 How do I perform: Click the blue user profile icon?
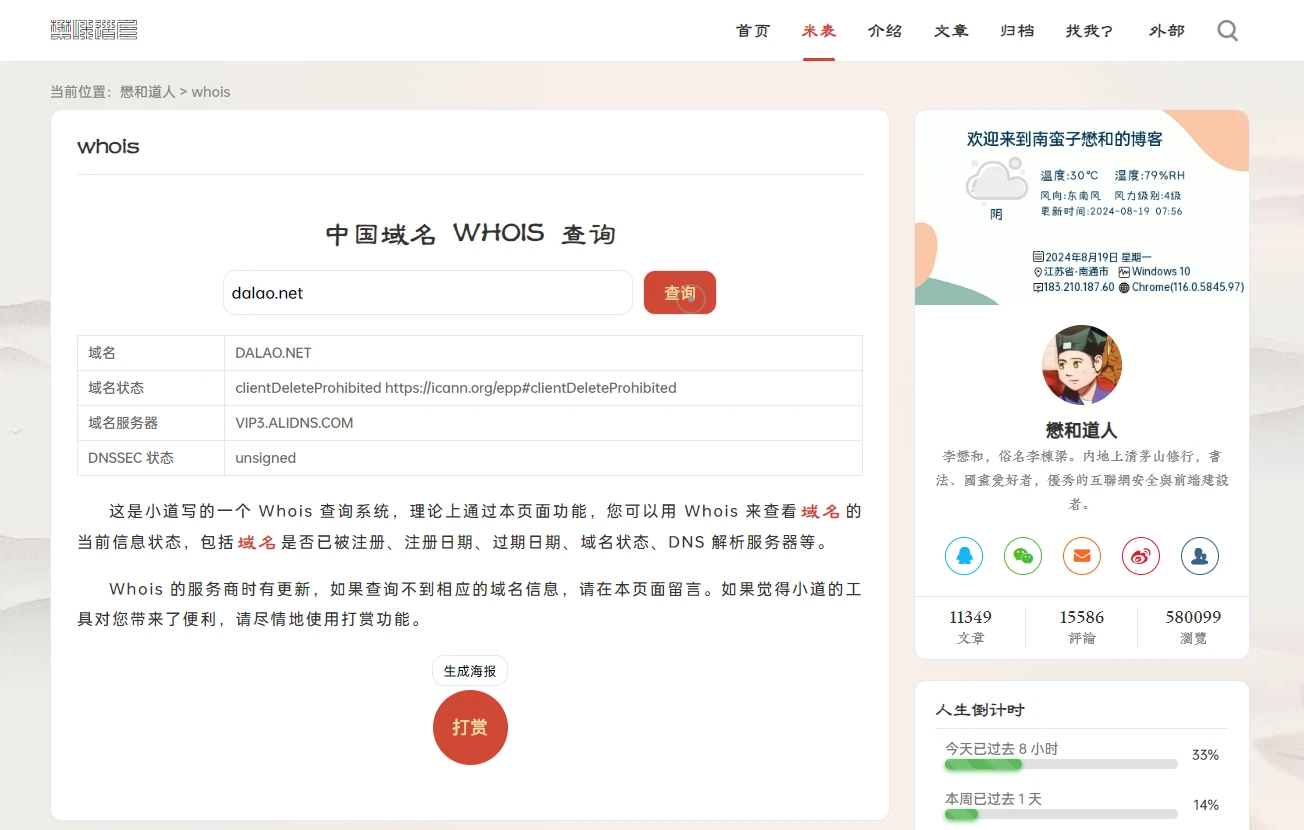[x=1200, y=556]
